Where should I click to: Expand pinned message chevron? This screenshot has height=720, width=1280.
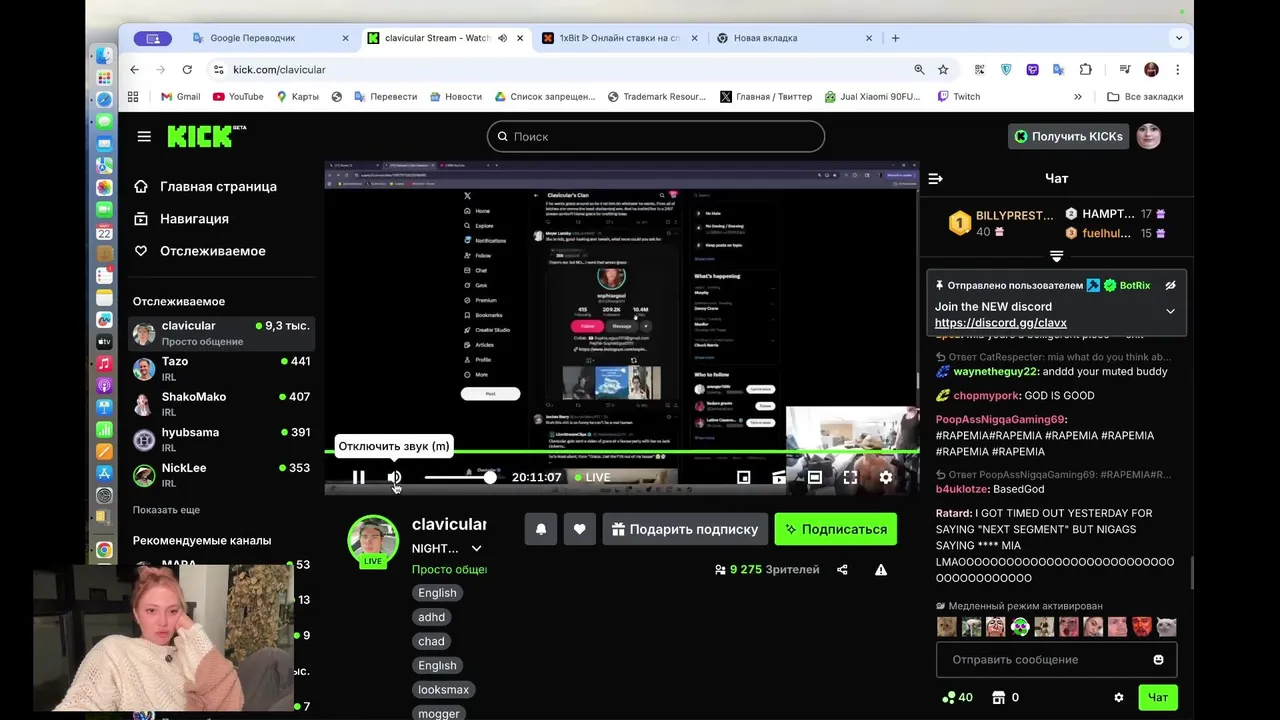click(x=1170, y=311)
